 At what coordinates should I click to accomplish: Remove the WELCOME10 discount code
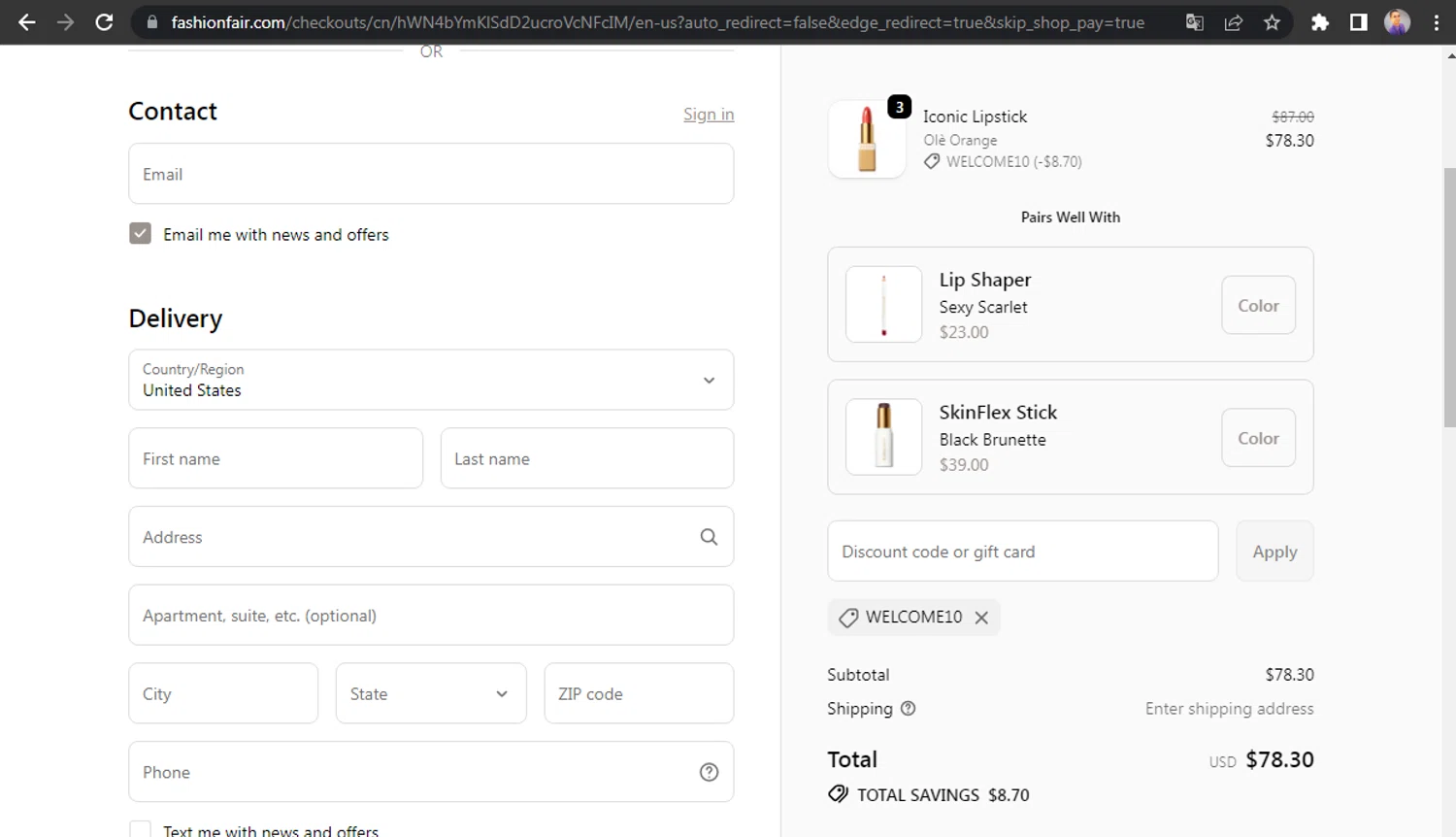[x=981, y=618]
